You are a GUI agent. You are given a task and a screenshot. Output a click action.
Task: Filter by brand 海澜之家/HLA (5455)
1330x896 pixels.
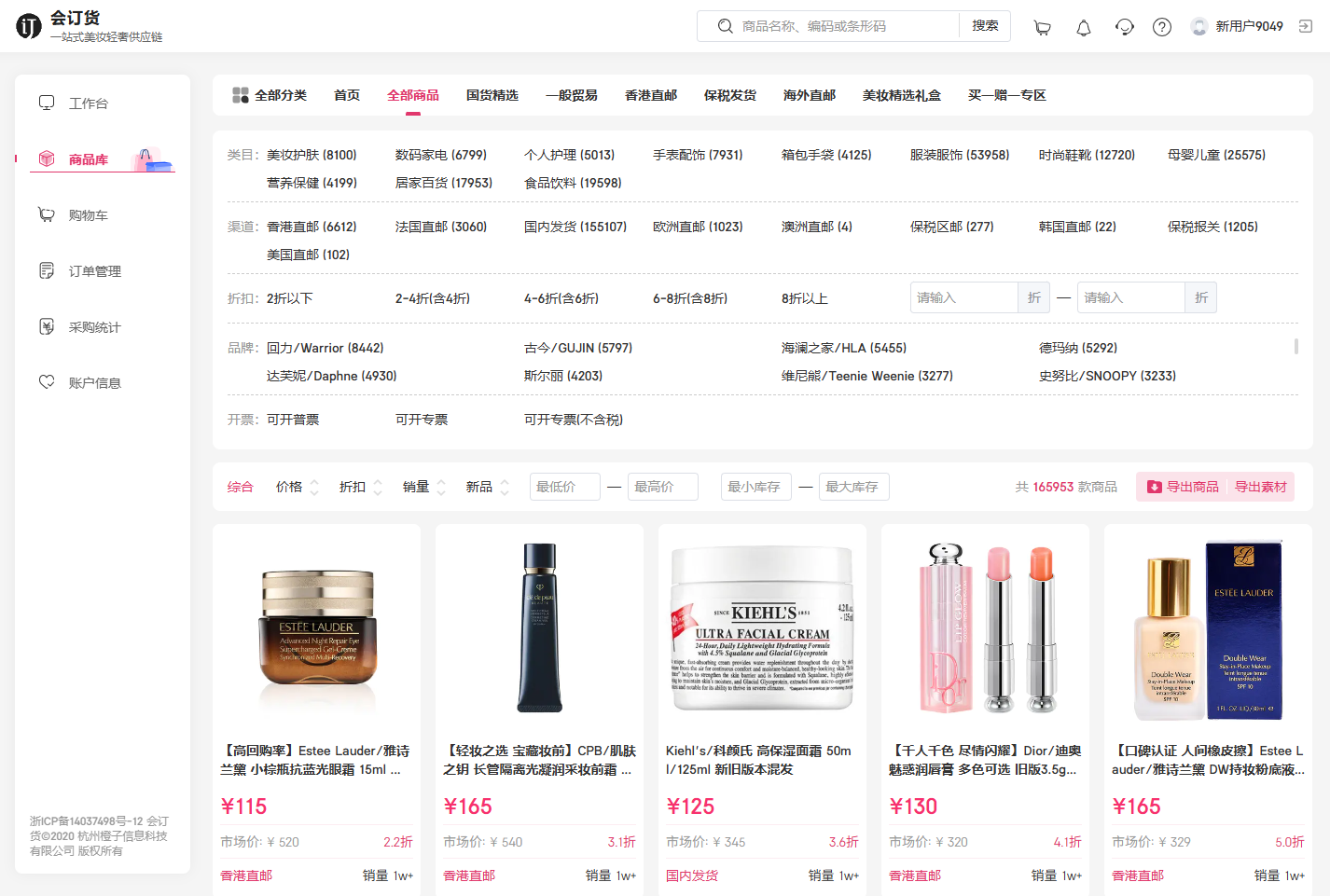pyautogui.click(x=844, y=348)
